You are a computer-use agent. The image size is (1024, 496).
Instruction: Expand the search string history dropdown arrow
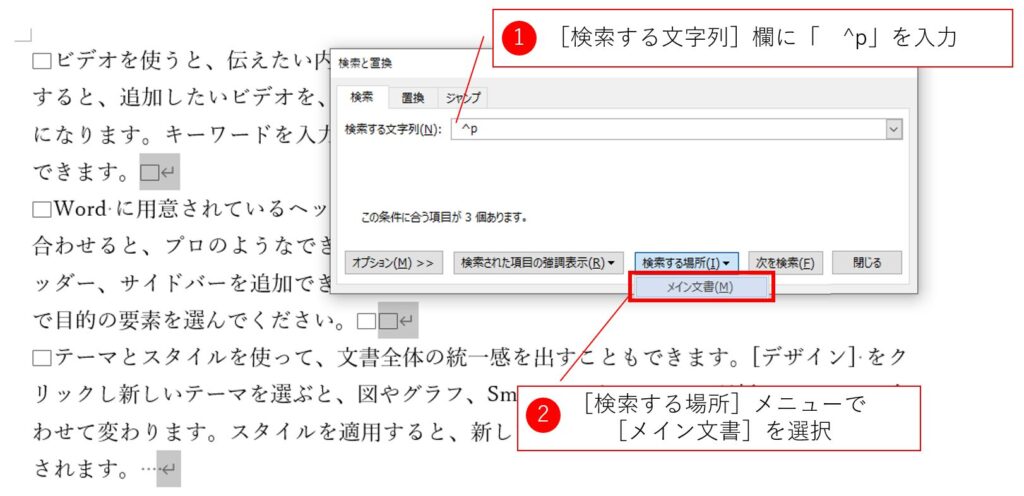[893, 130]
